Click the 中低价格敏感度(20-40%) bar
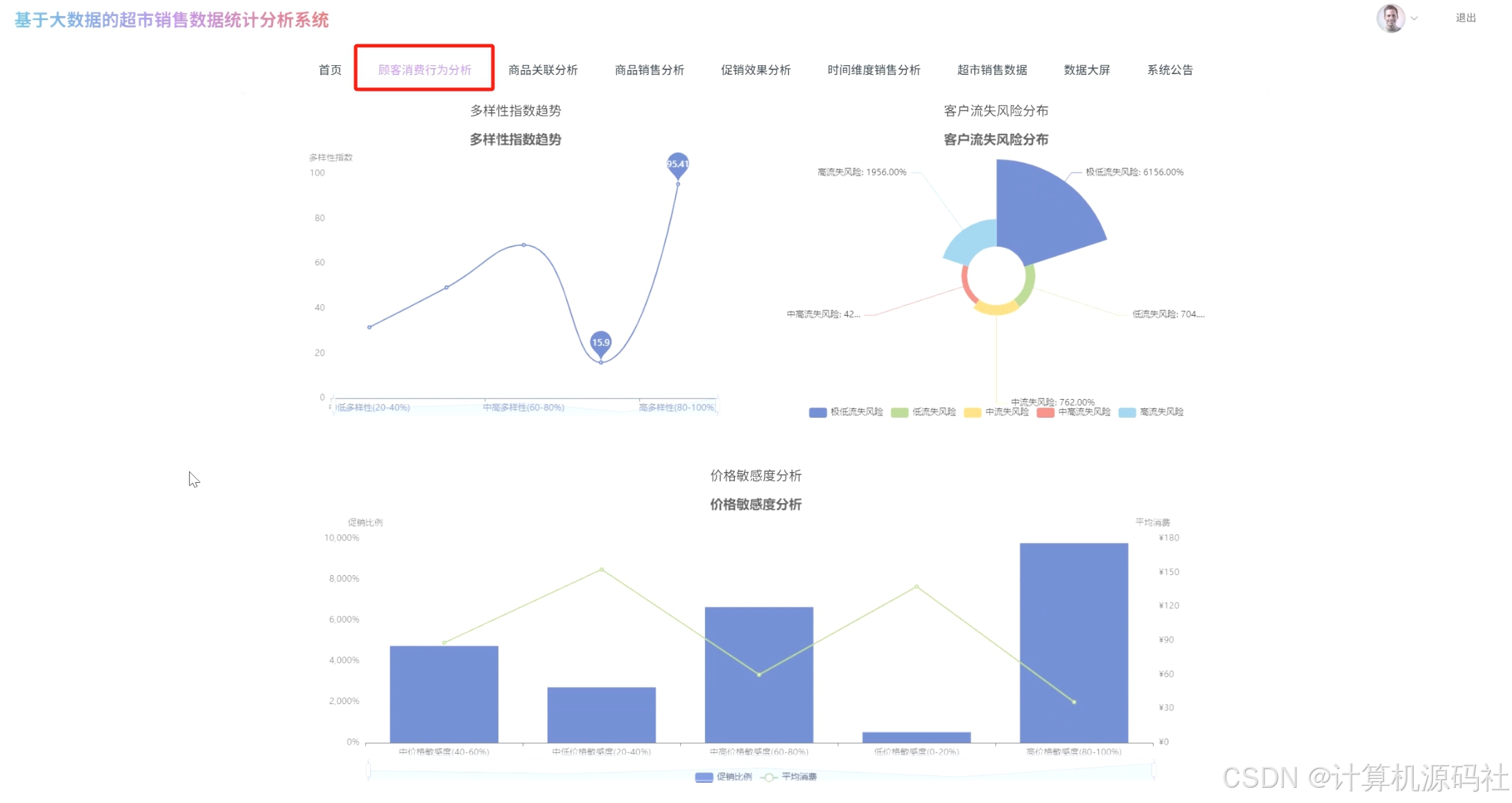 point(601,715)
